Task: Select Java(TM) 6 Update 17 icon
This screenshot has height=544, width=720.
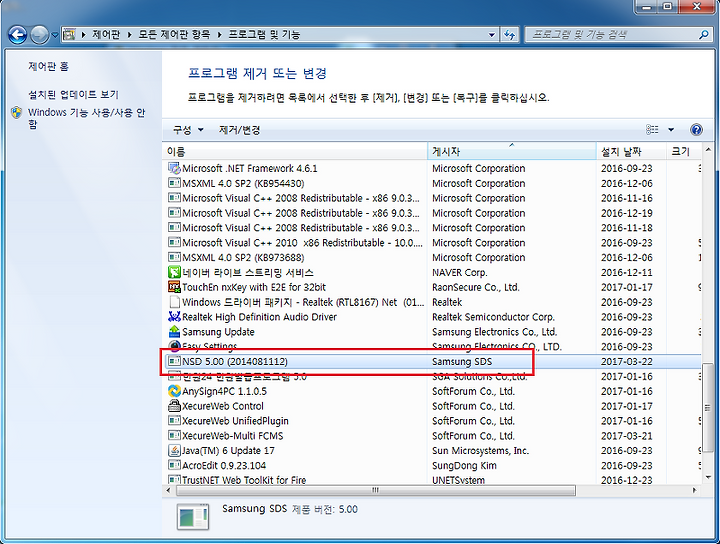Action: (174, 450)
